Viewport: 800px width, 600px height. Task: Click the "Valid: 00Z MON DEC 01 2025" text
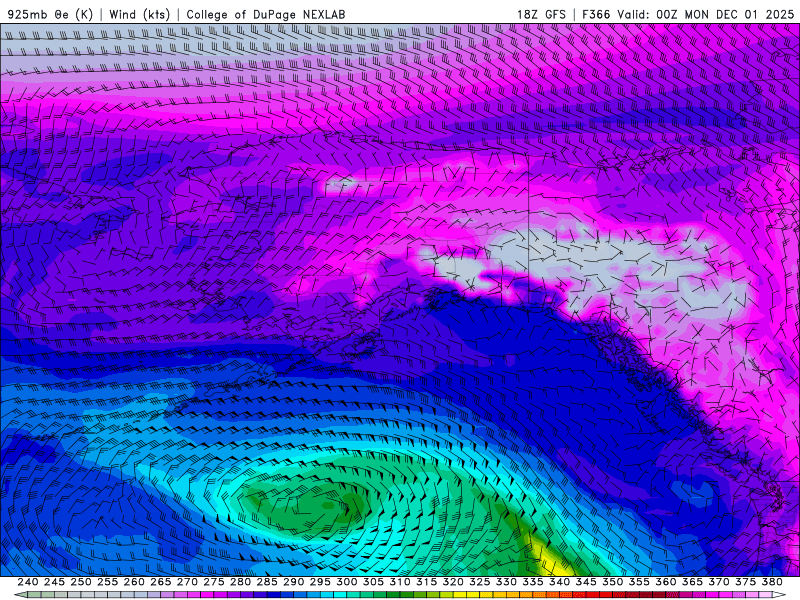pos(706,14)
